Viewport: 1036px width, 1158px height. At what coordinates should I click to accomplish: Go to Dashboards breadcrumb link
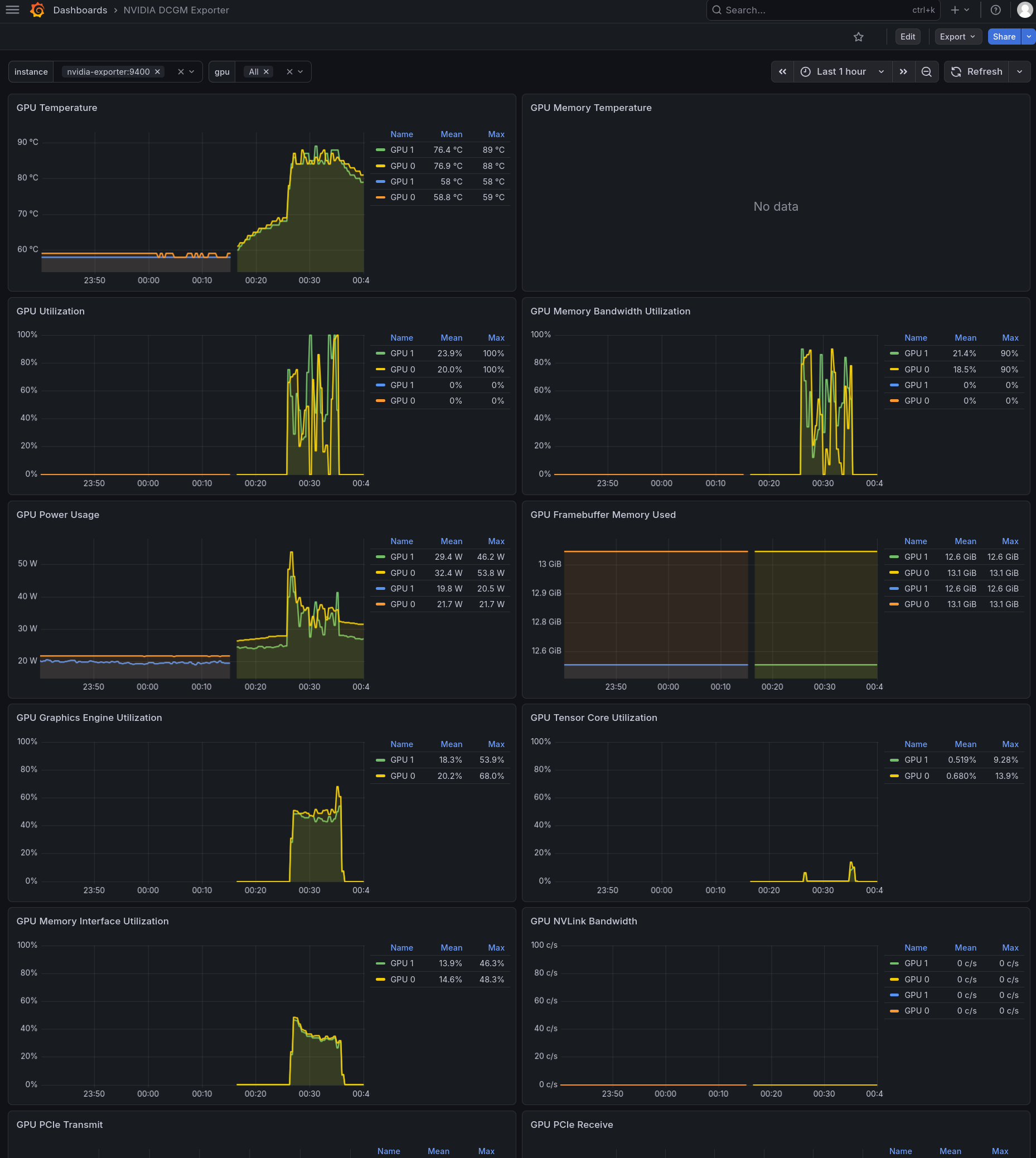point(80,10)
